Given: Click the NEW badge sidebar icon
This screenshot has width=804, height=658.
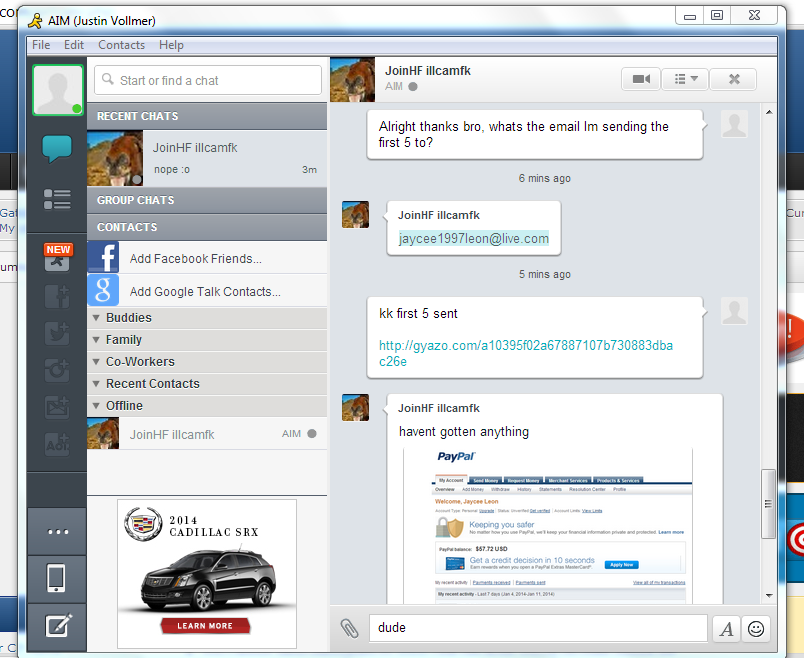Looking at the screenshot, I should point(57,257).
